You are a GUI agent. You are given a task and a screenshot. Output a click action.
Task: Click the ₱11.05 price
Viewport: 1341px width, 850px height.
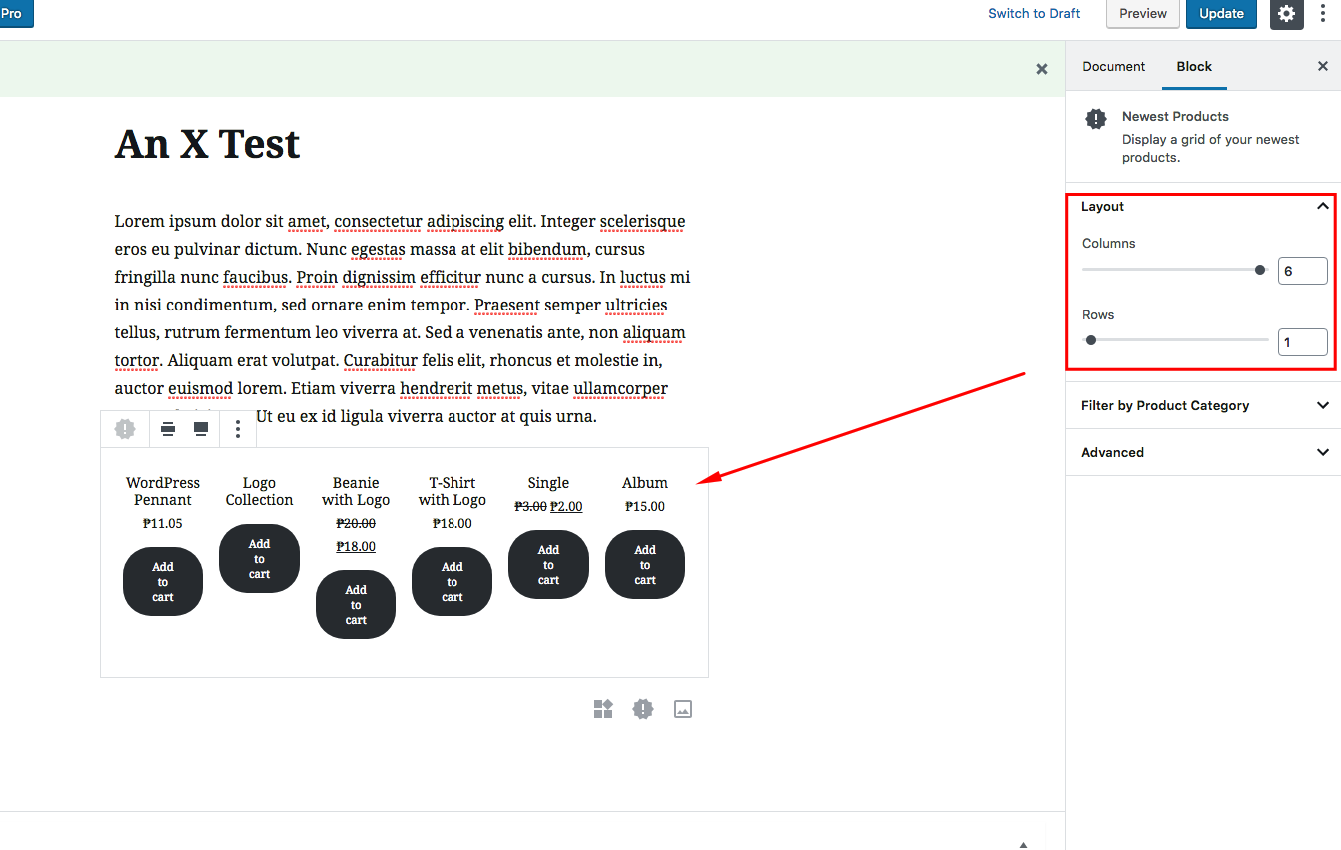coord(163,523)
